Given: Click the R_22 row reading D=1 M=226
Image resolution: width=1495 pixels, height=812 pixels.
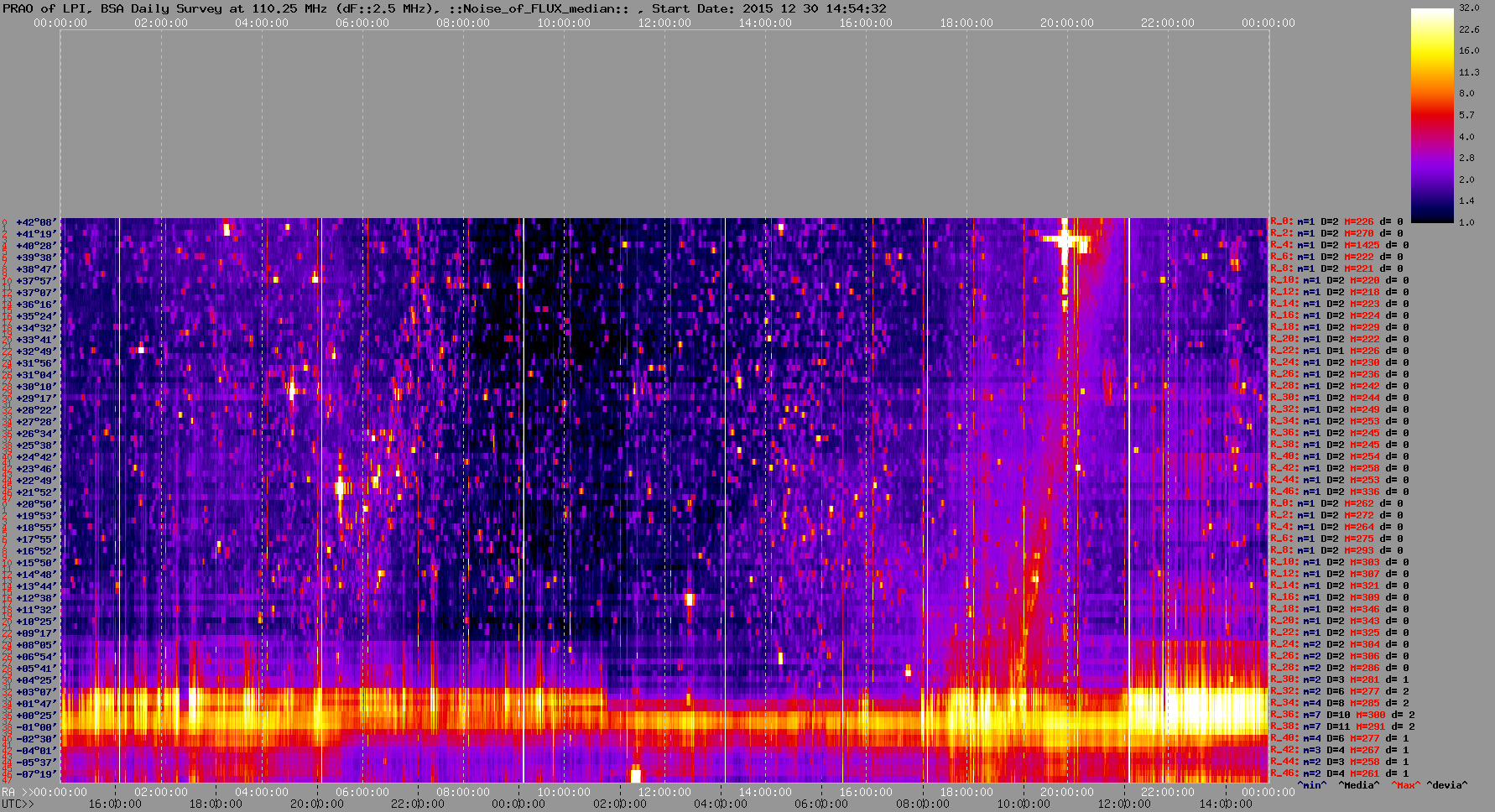Looking at the screenshot, I should [x=1340, y=351].
